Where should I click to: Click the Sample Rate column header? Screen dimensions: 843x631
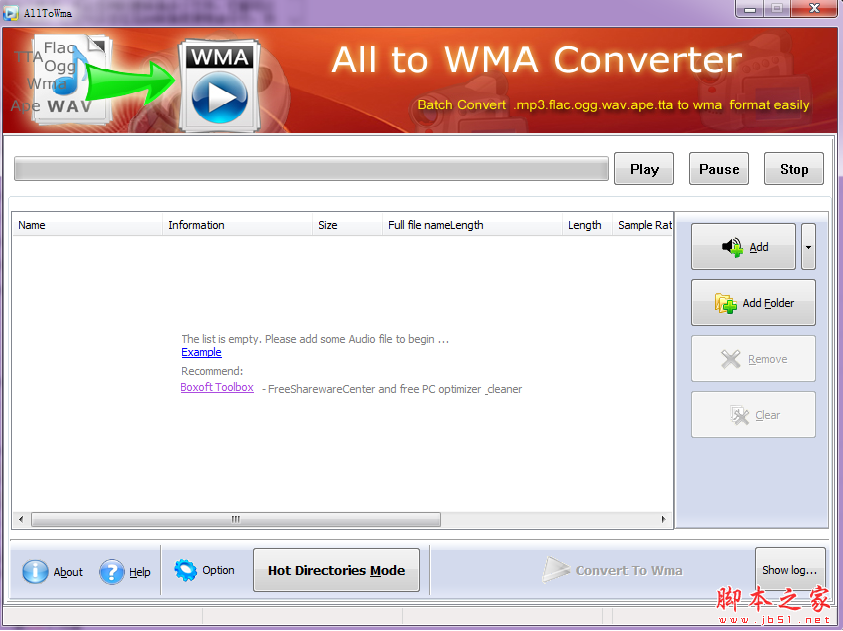click(x=642, y=225)
